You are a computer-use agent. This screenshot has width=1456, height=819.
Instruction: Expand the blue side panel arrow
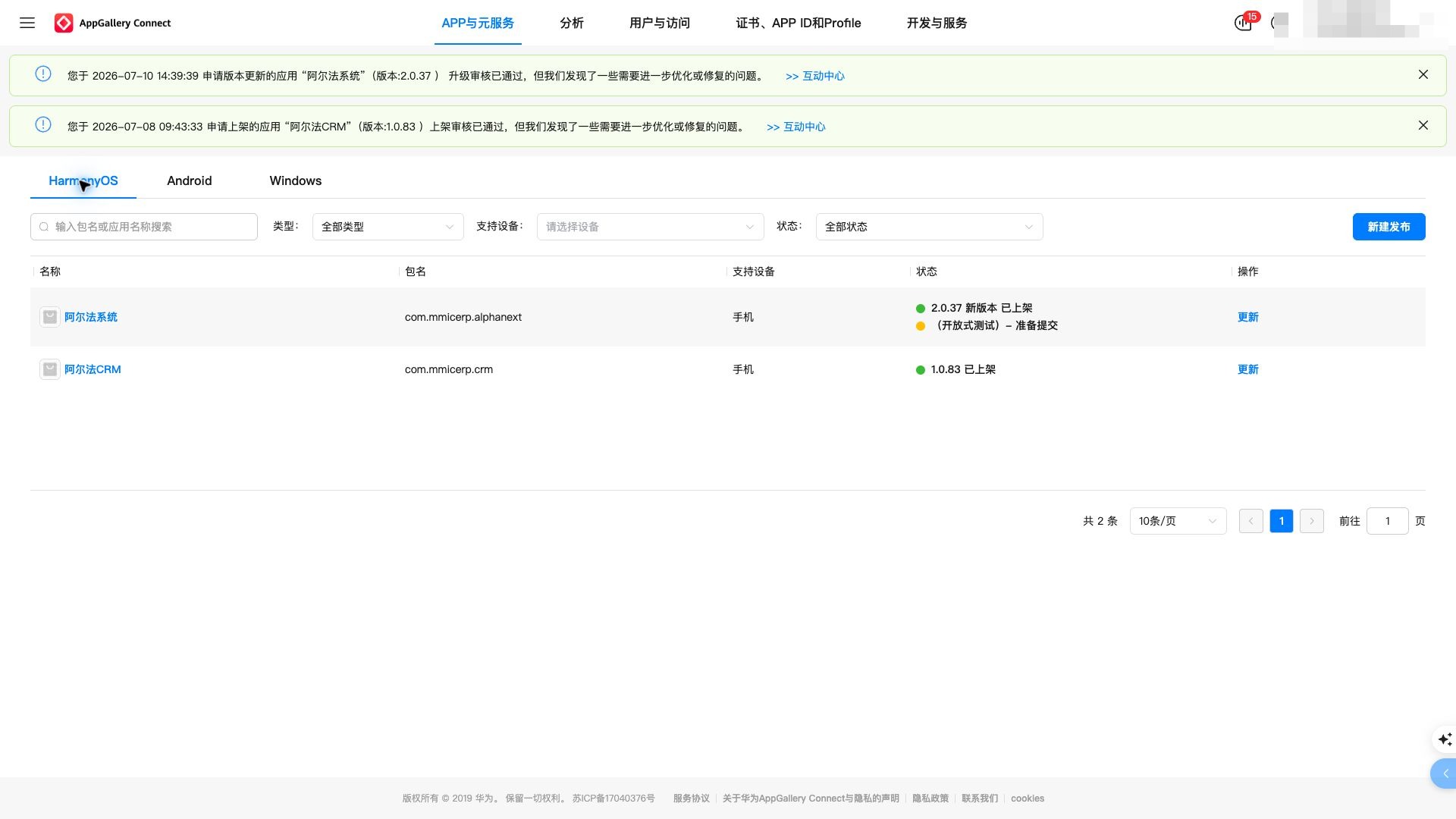point(1444,773)
